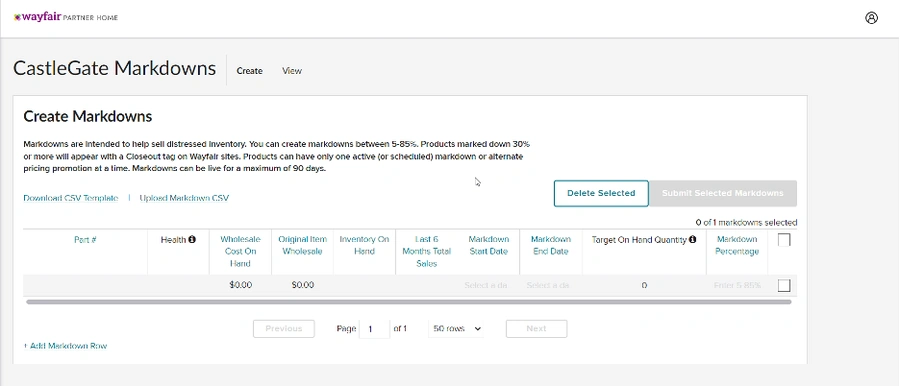Click the Next page button

point(536,329)
